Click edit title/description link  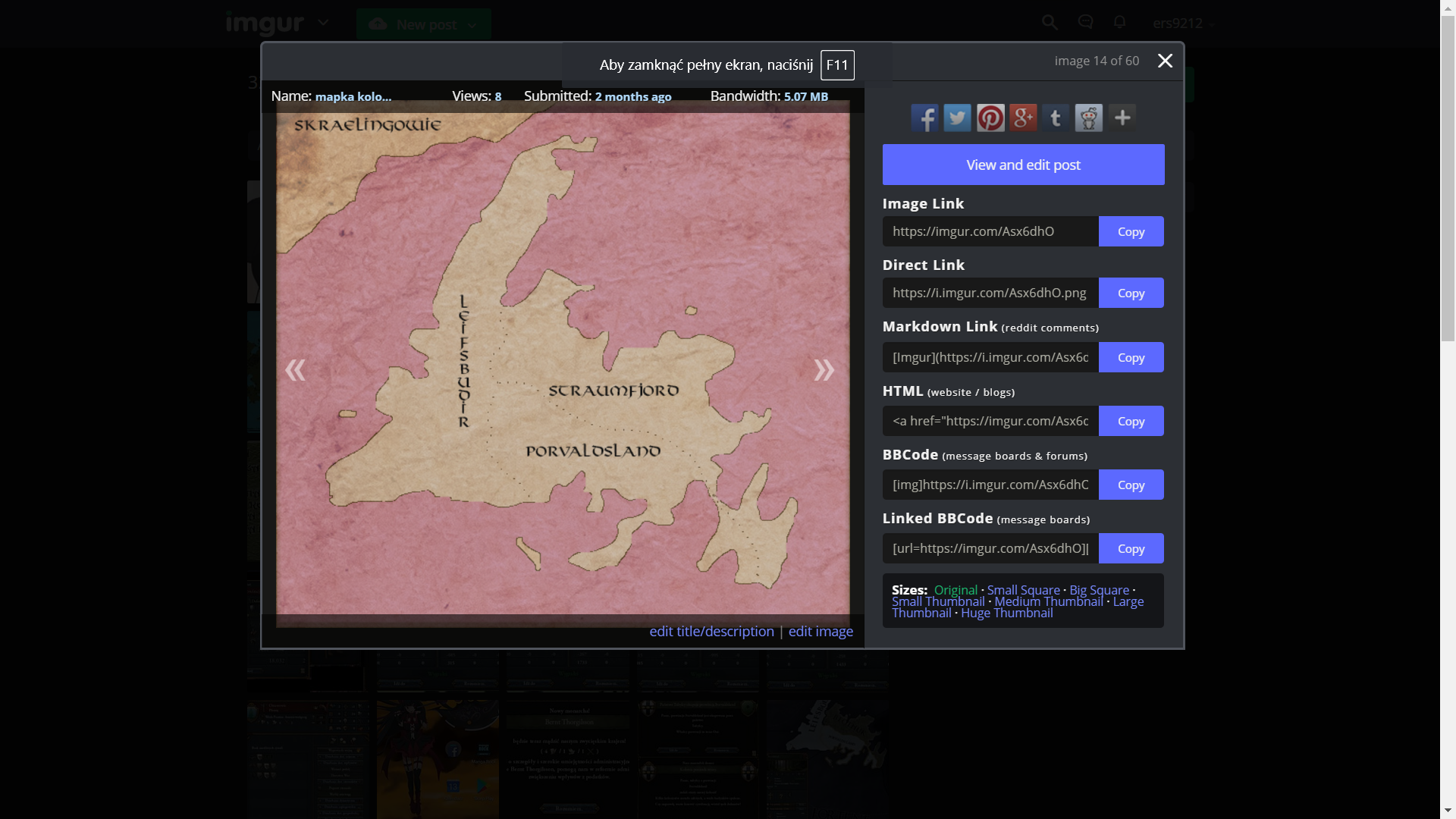click(x=711, y=631)
